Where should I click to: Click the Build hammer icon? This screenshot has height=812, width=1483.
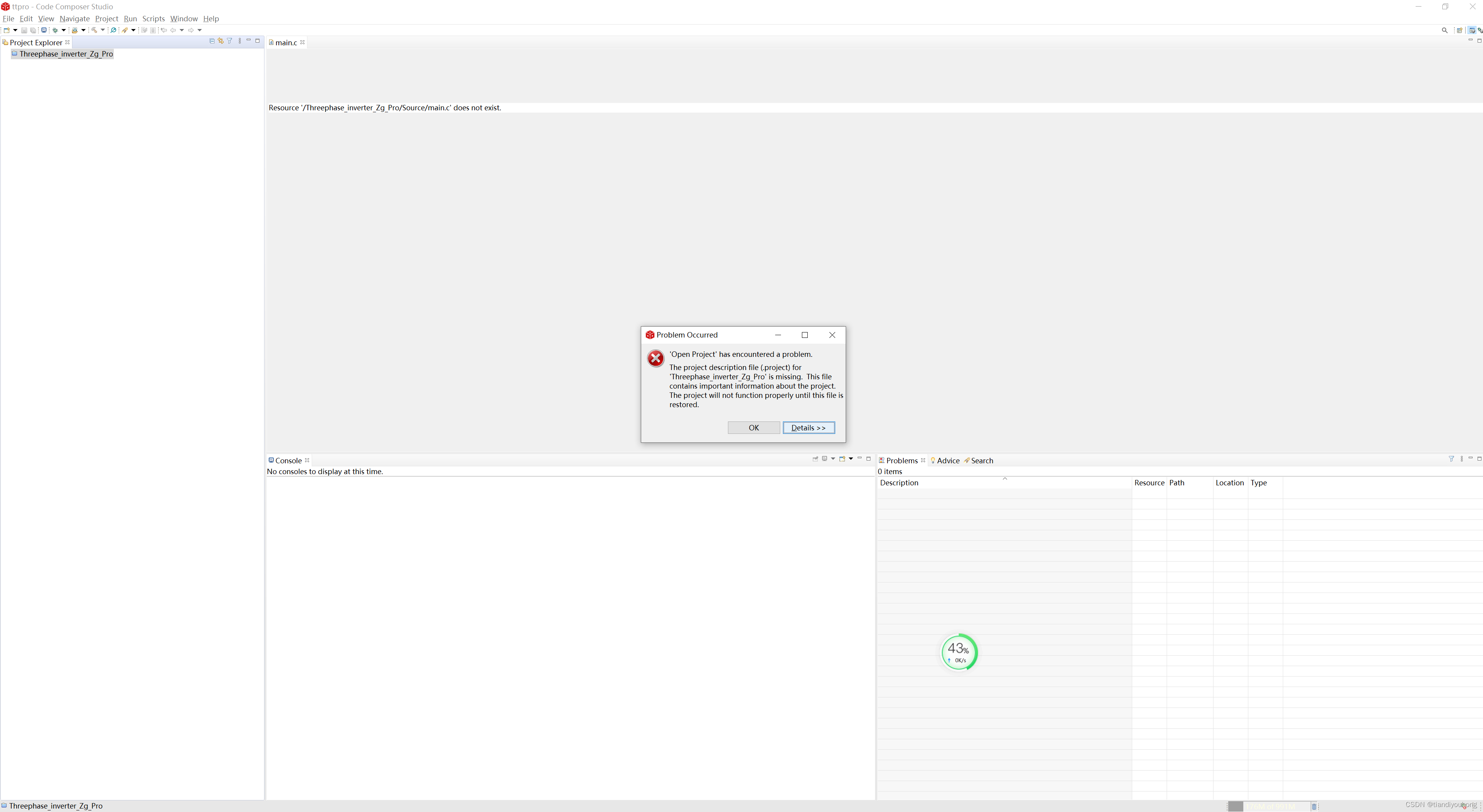click(94, 30)
